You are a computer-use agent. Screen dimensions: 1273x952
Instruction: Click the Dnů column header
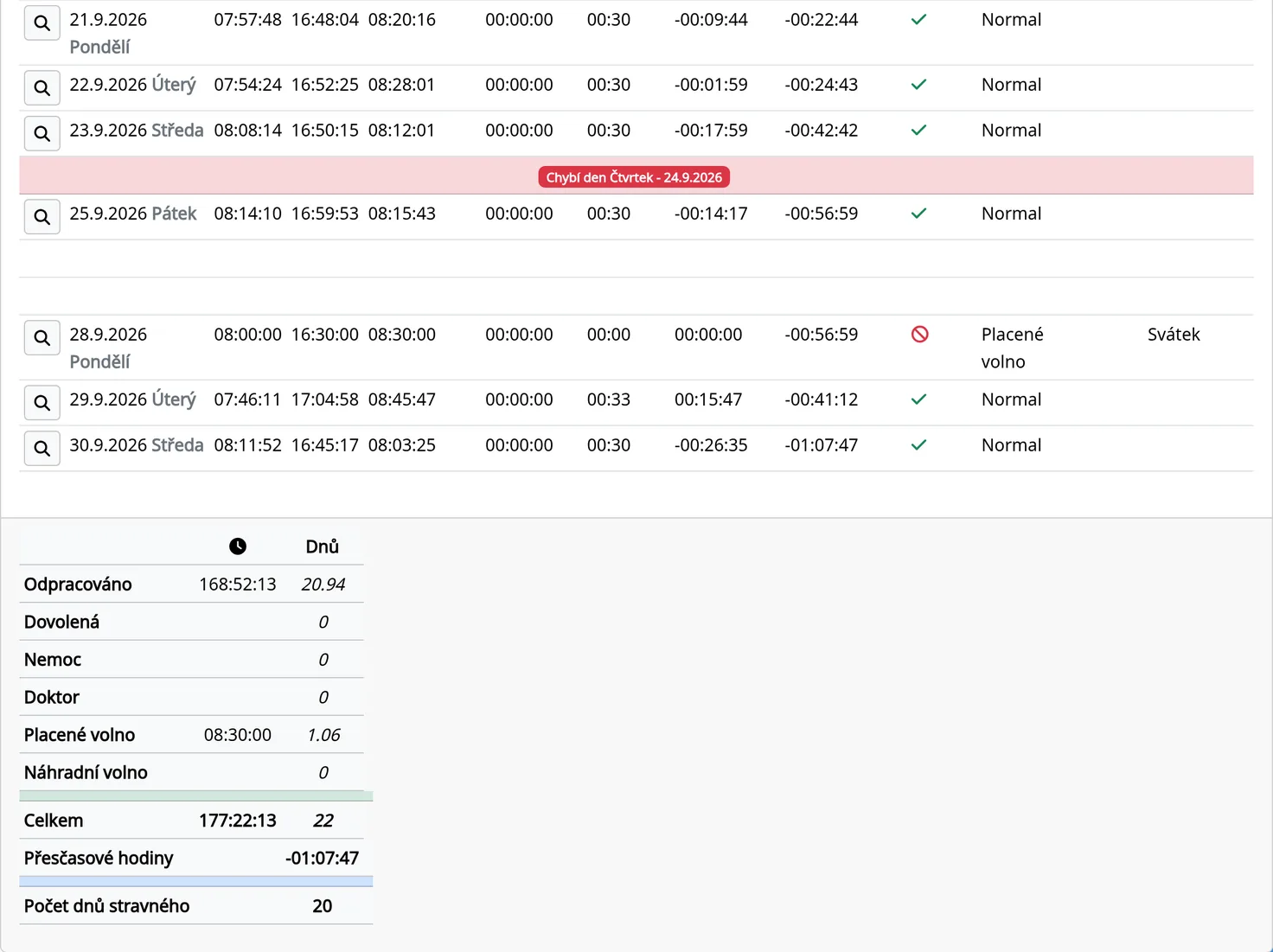tap(322, 546)
